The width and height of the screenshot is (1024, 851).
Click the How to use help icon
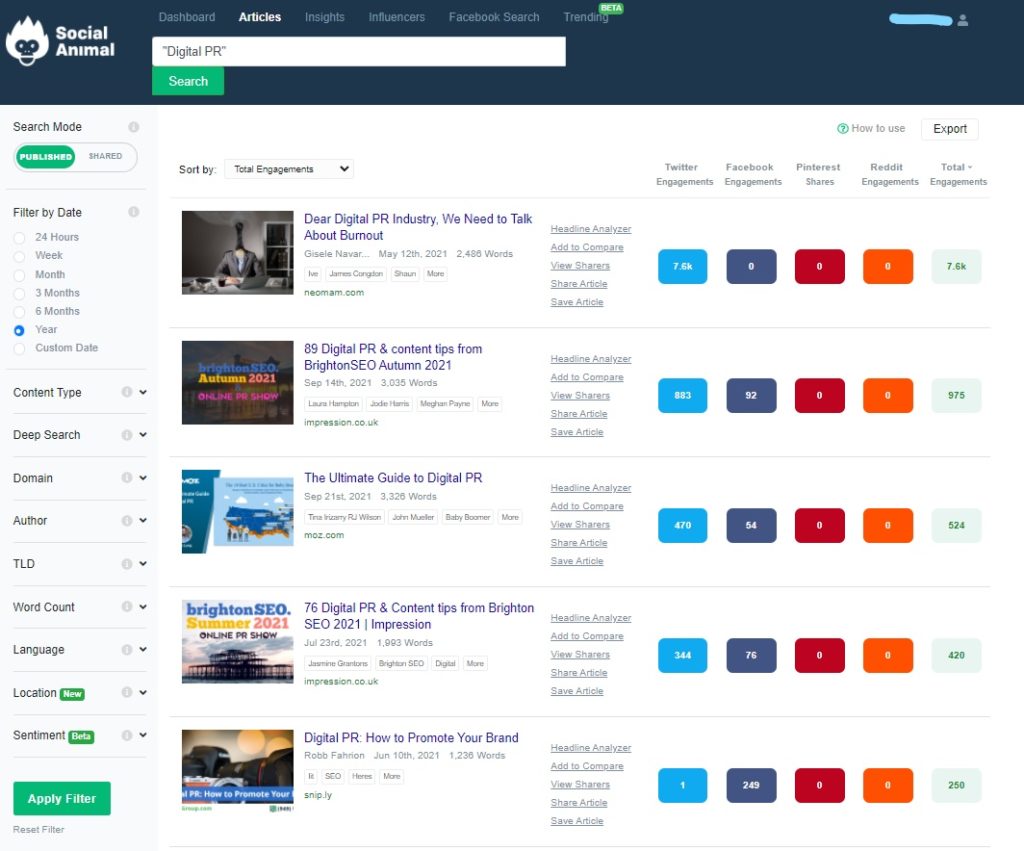[842, 129]
